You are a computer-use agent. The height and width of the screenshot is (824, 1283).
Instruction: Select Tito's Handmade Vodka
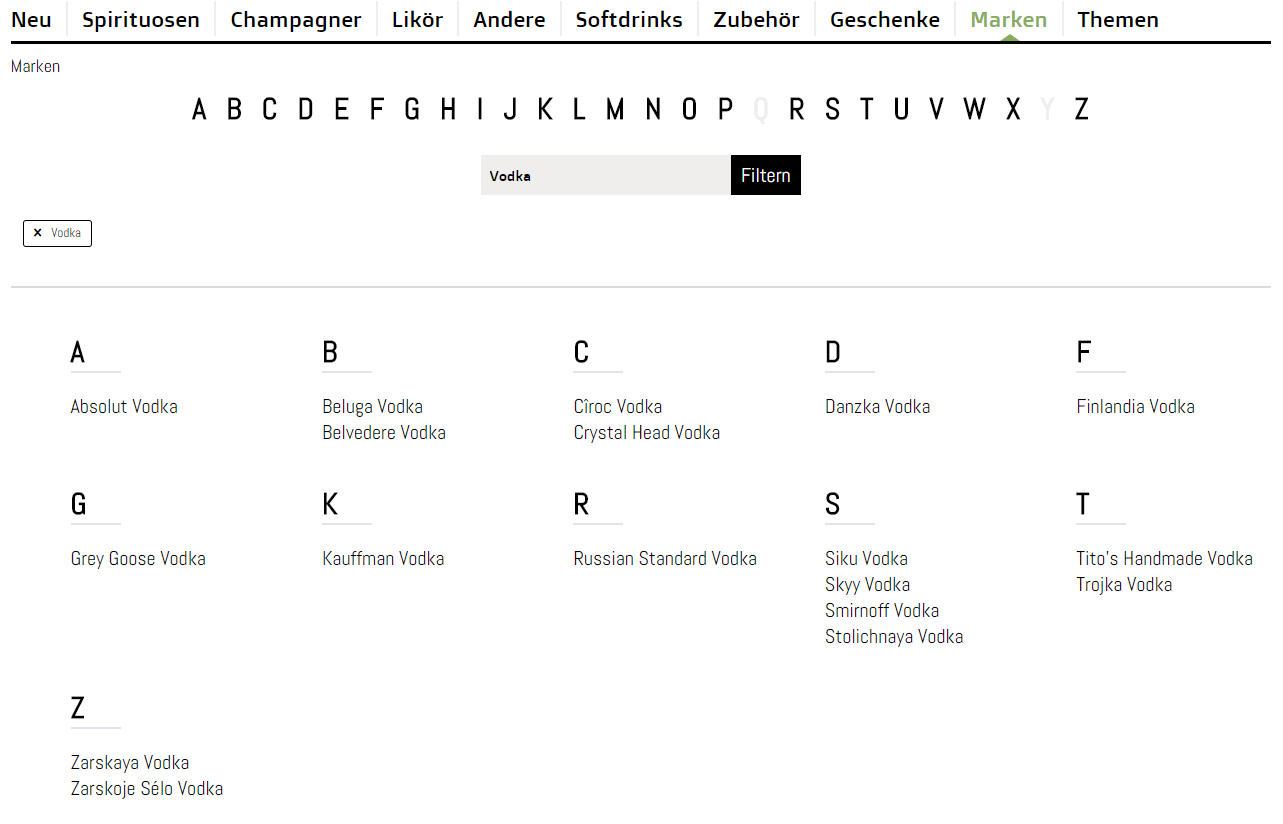1164,558
